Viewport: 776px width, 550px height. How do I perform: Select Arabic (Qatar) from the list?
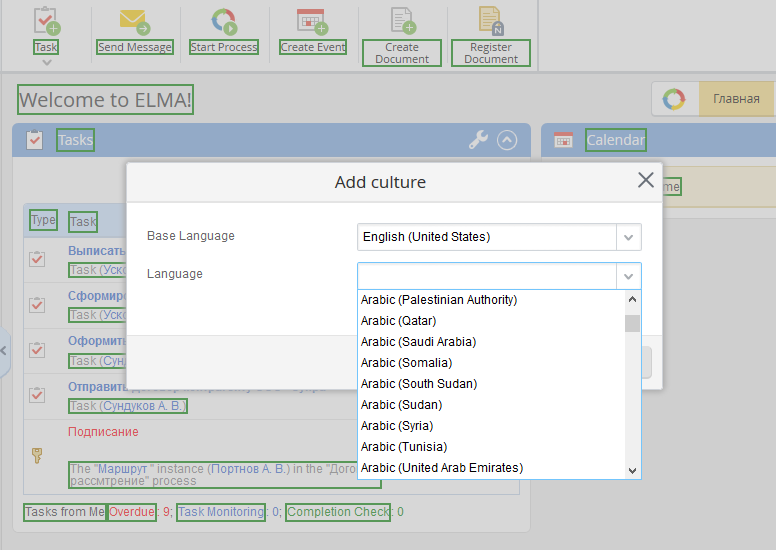click(398, 321)
